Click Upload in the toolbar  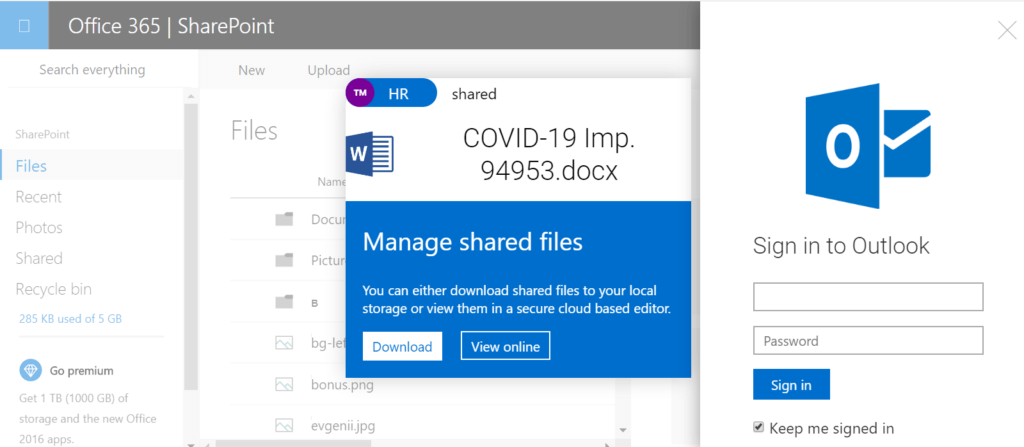point(328,70)
